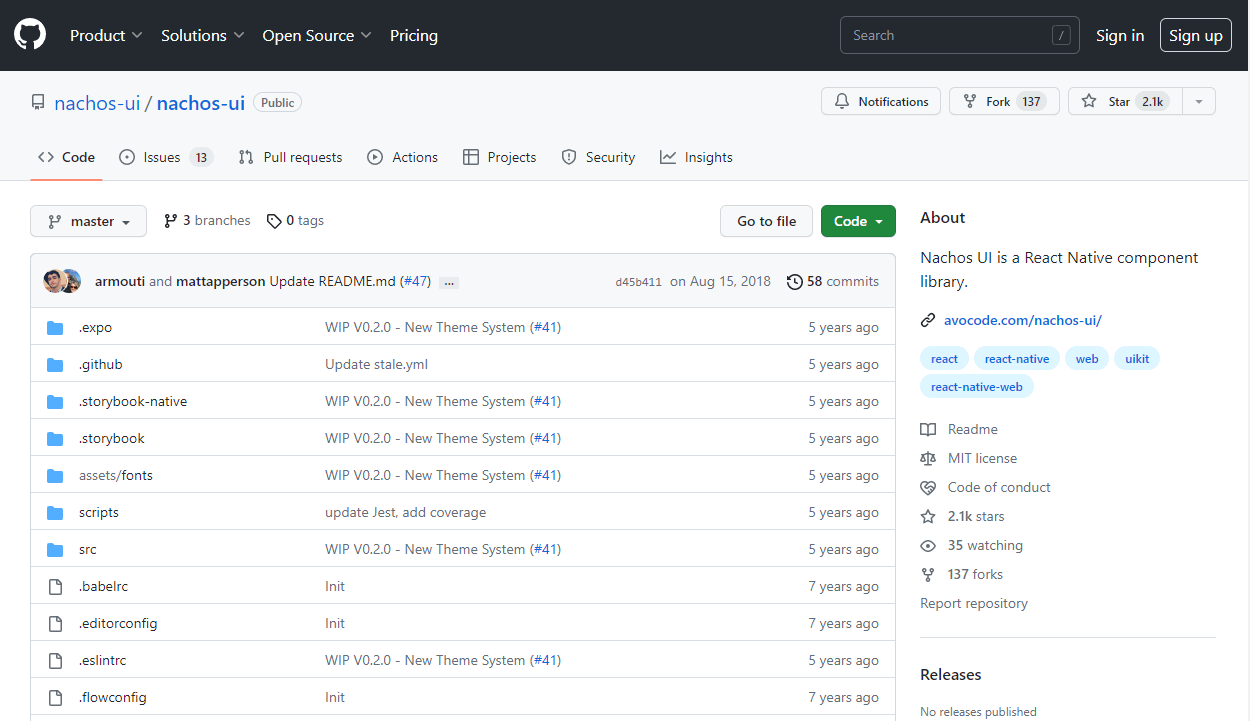
Task: Click the GitHub octocat logo
Action: pyautogui.click(x=30, y=35)
